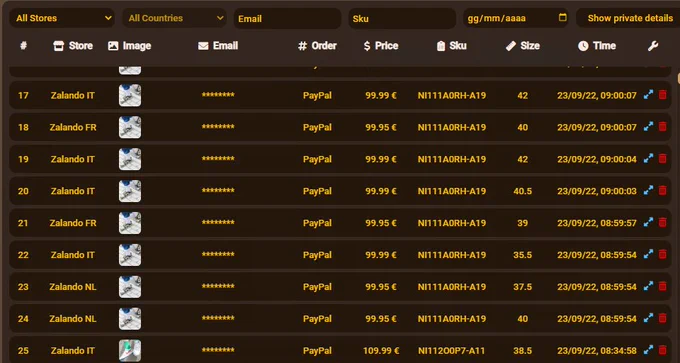This screenshot has height=363, width=680.
Task: Select Zalando NL store in row 24
Action: point(73,318)
